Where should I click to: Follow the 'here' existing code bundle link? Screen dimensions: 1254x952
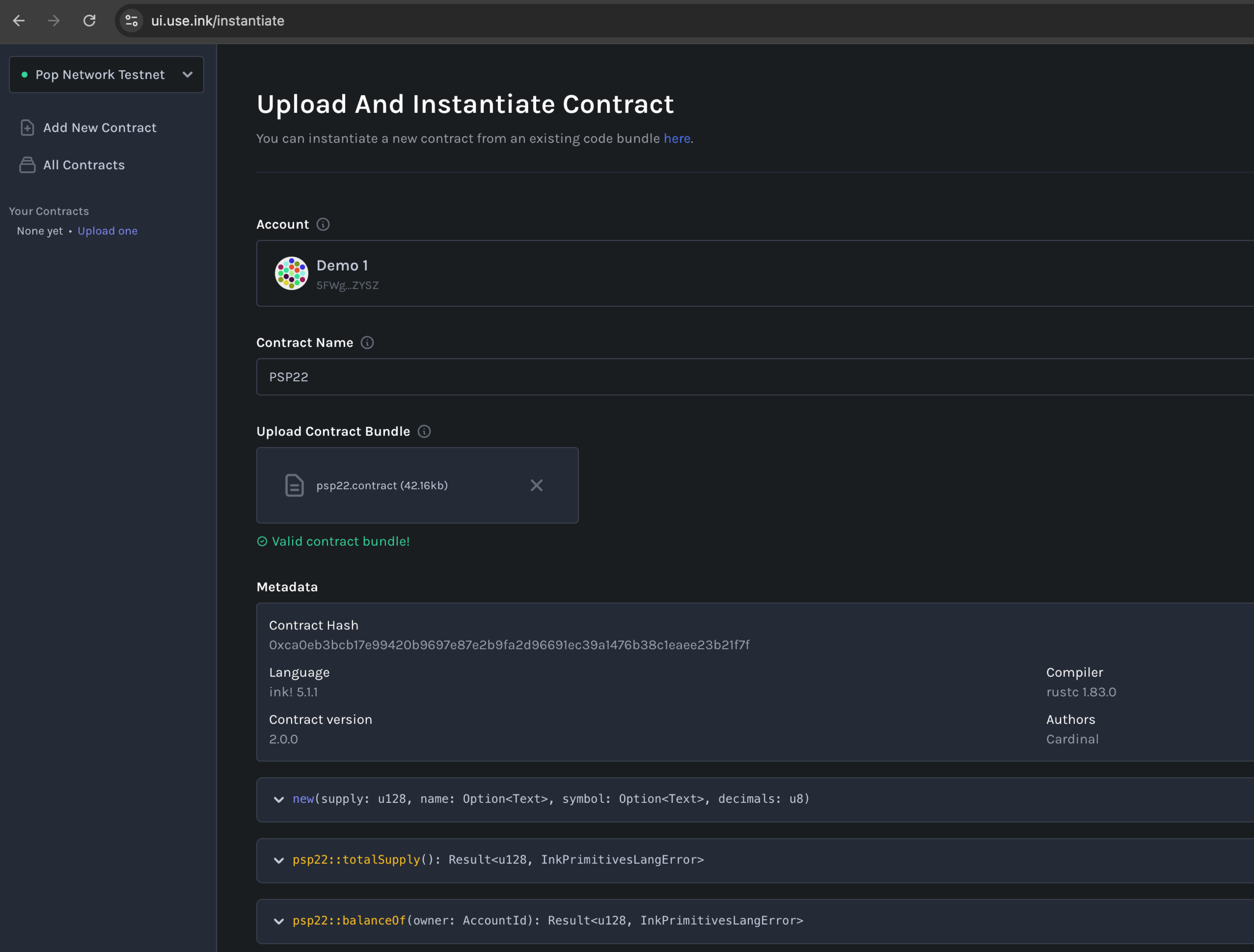[676, 139]
